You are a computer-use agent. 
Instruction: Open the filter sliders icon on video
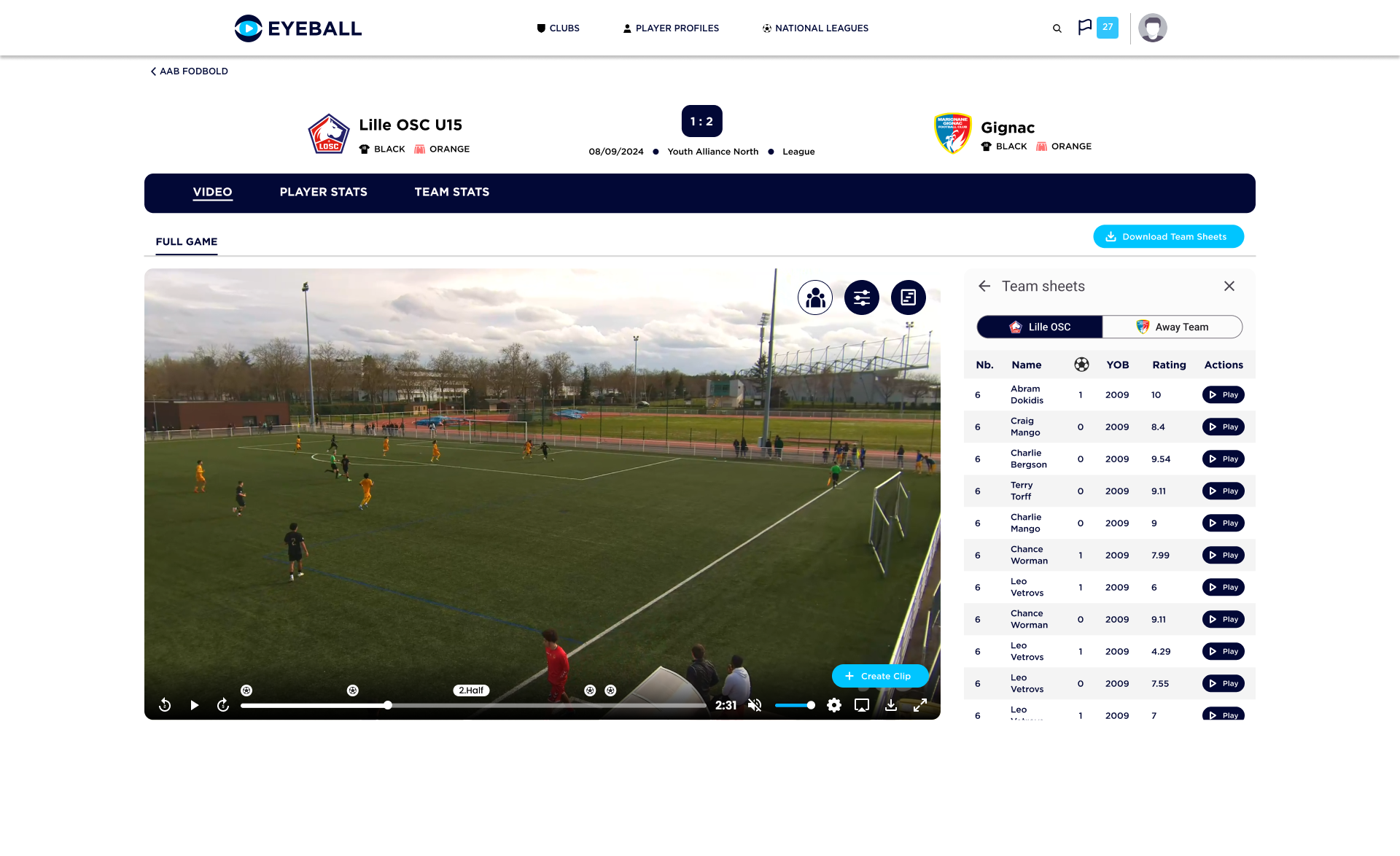coord(862,297)
